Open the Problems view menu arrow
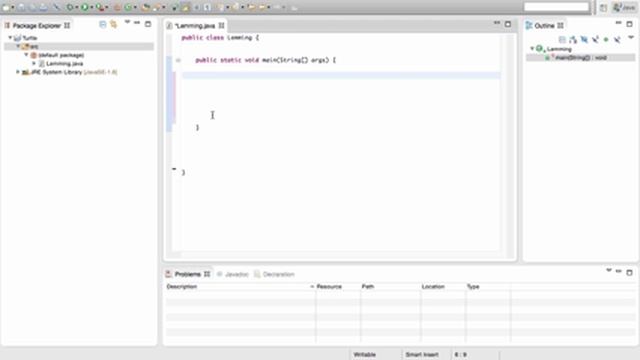640x360 pixels. (x=609, y=270)
